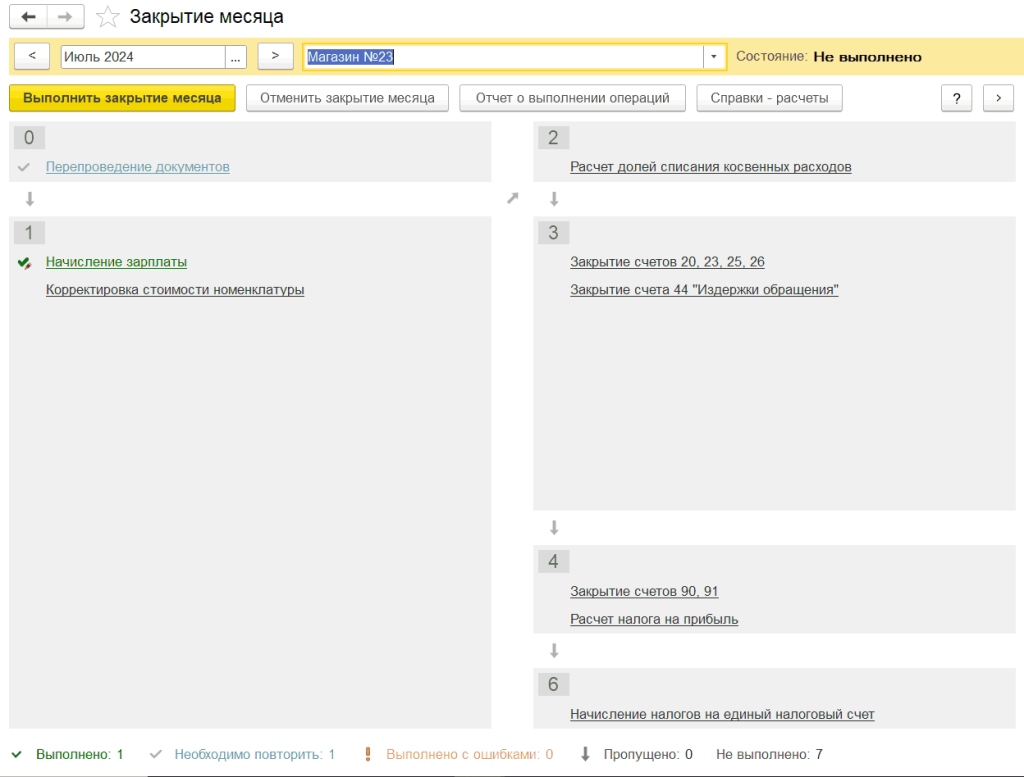1024x777 pixels.
Task: Go to previous month period
Action: click(x=32, y=57)
